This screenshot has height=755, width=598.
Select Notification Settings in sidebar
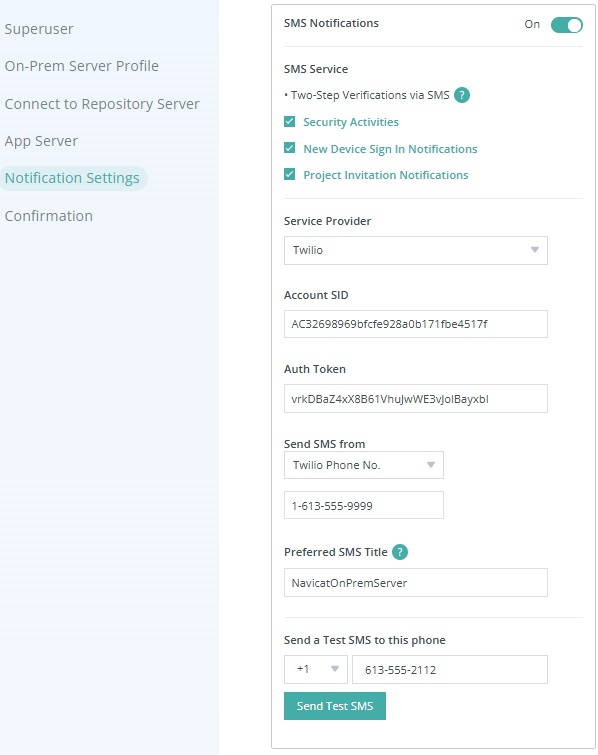(x=72, y=178)
